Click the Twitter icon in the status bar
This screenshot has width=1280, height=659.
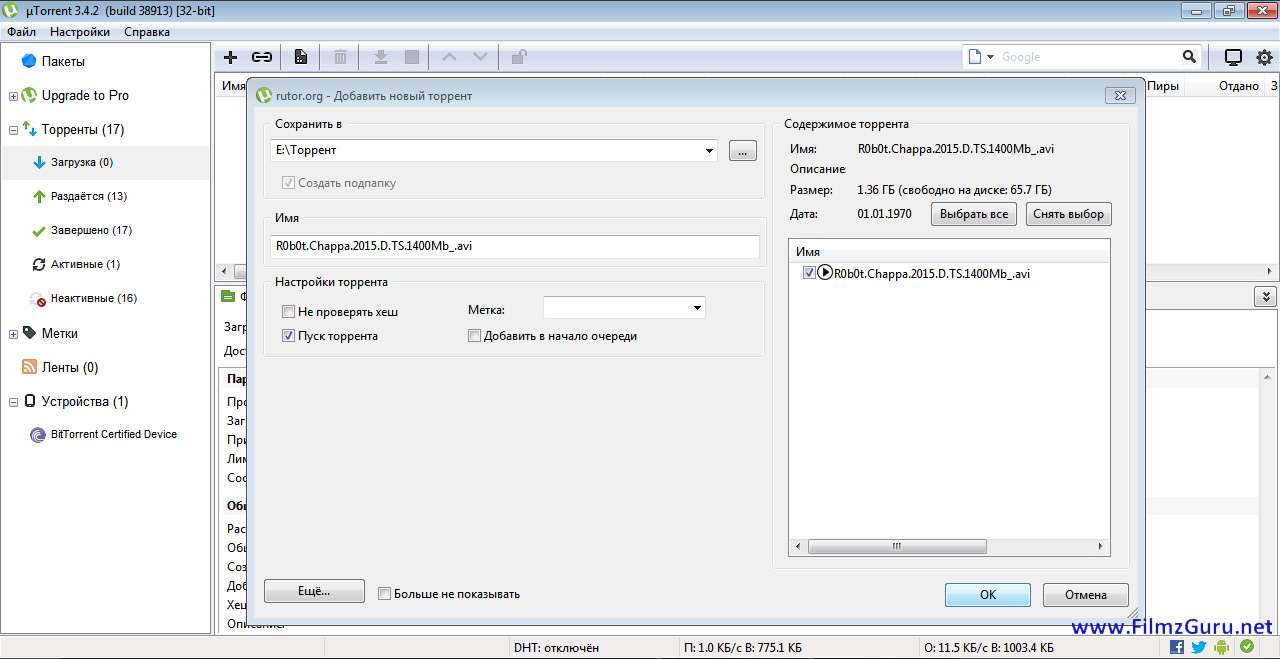[1198, 648]
